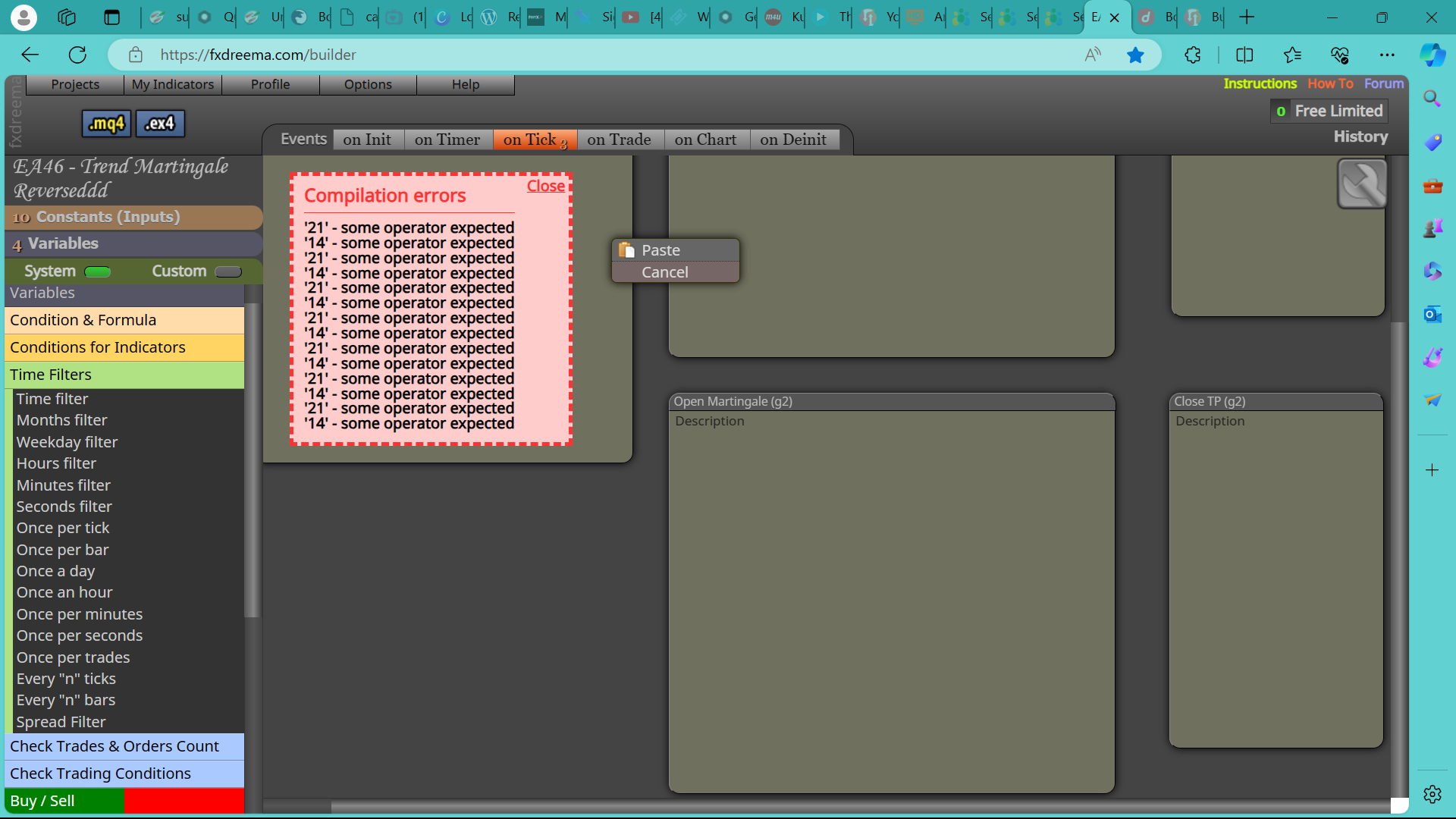Select the Spread Filter block
Viewport: 1456px width, 819px height.
pyautogui.click(x=61, y=722)
